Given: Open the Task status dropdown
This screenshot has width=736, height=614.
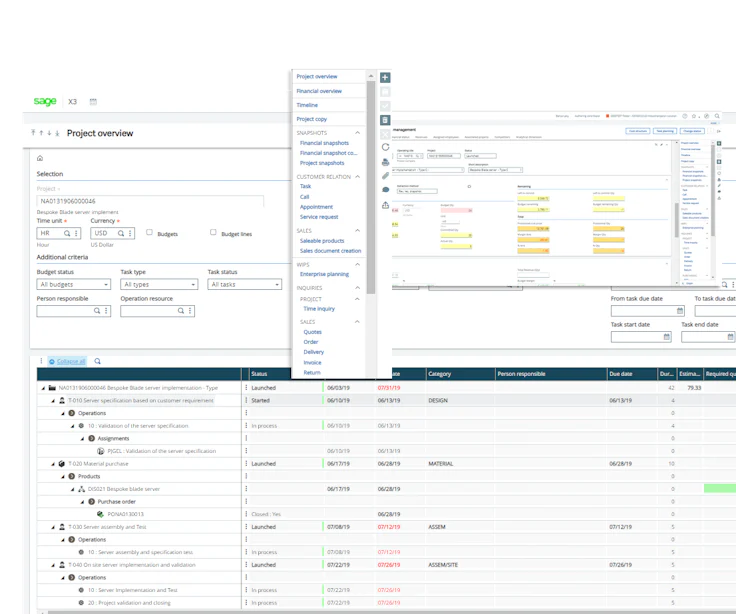Looking at the screenshot, I should [x=245, y=284].
